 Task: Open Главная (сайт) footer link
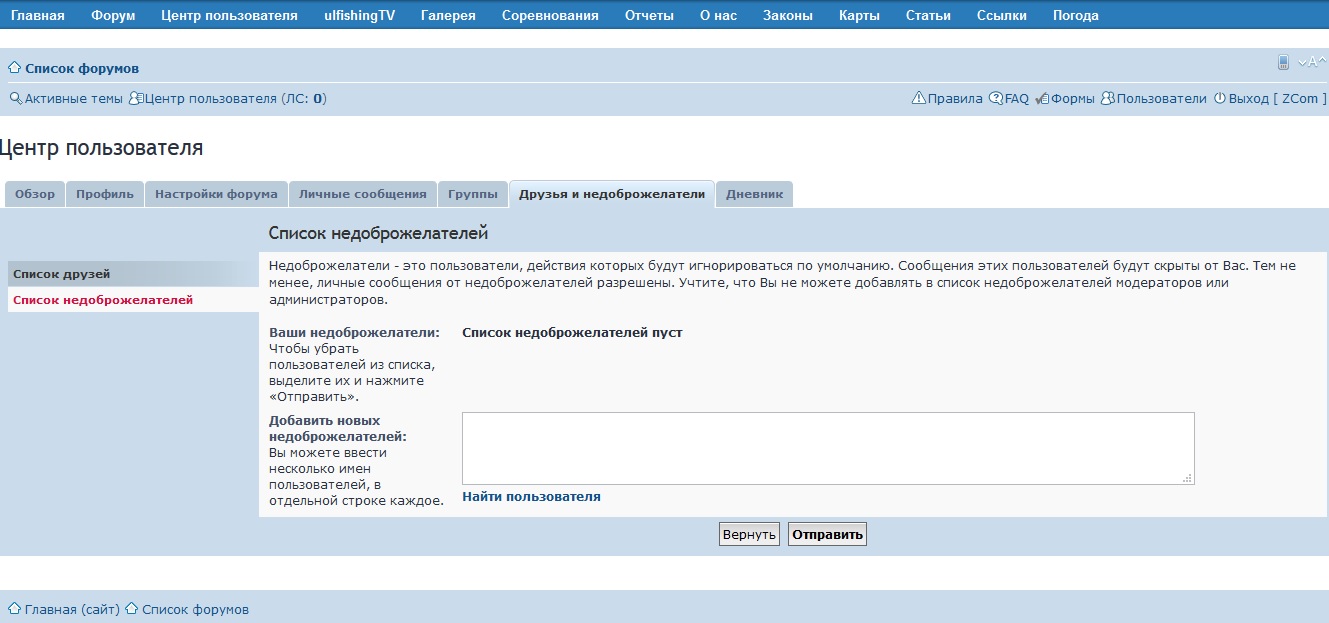coord(72,609)
